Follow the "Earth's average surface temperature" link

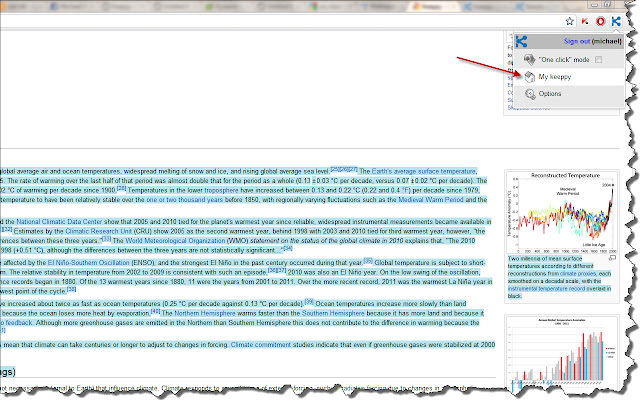pos(424,171)
